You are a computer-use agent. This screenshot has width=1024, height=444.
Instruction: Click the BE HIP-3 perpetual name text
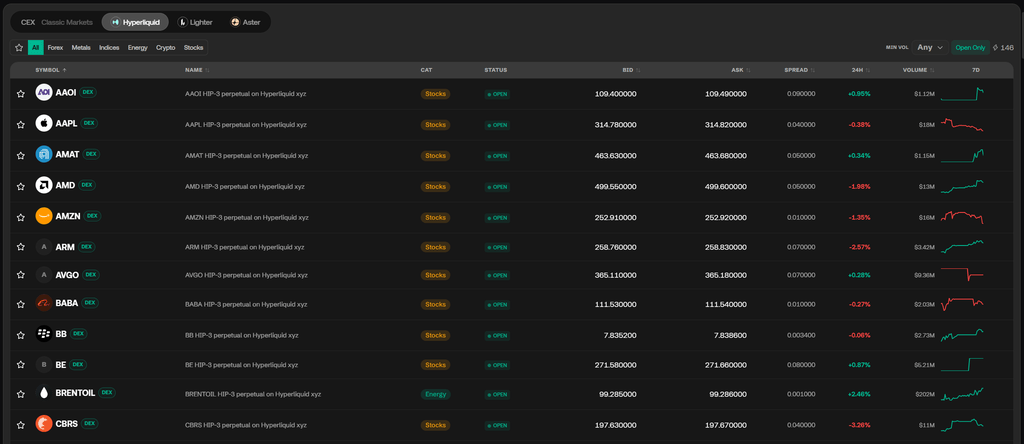(242, 364)
